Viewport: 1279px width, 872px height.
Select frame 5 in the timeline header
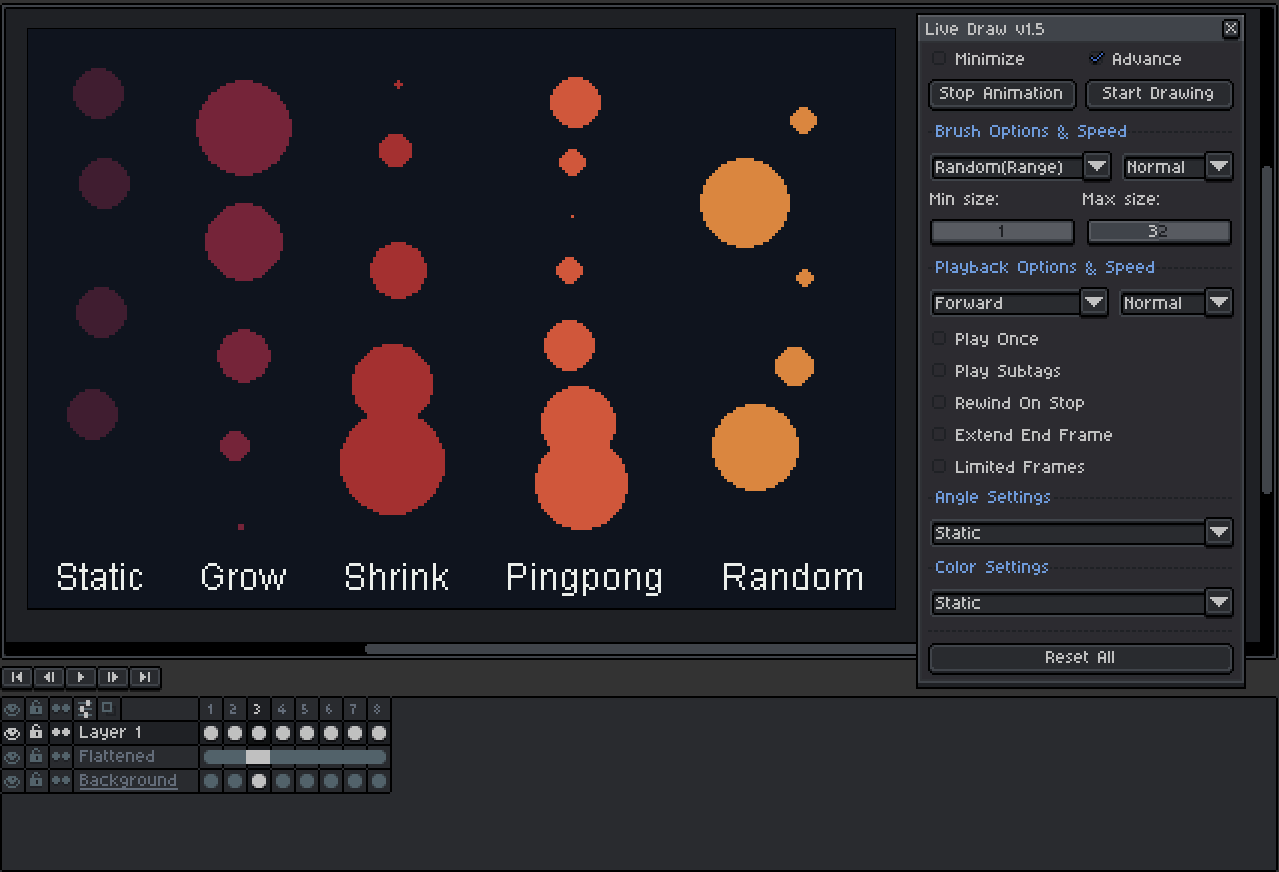tap(307, 709)
